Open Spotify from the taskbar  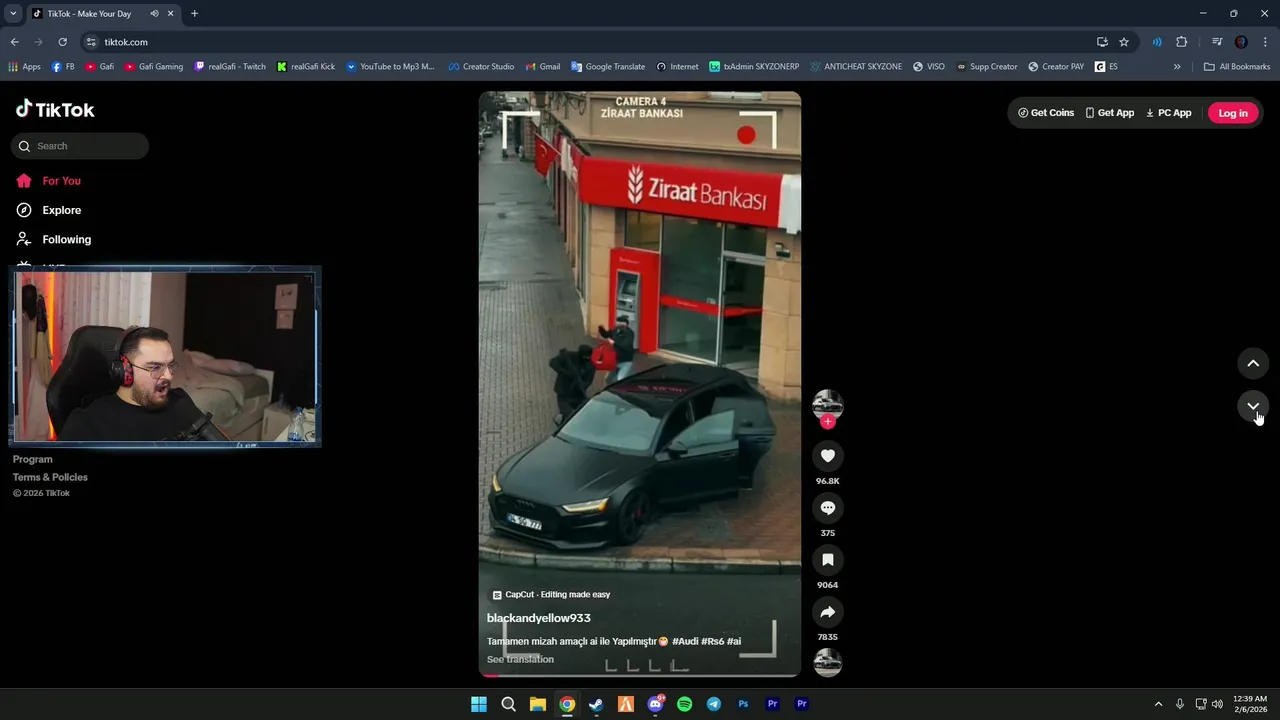coord(684,704)
